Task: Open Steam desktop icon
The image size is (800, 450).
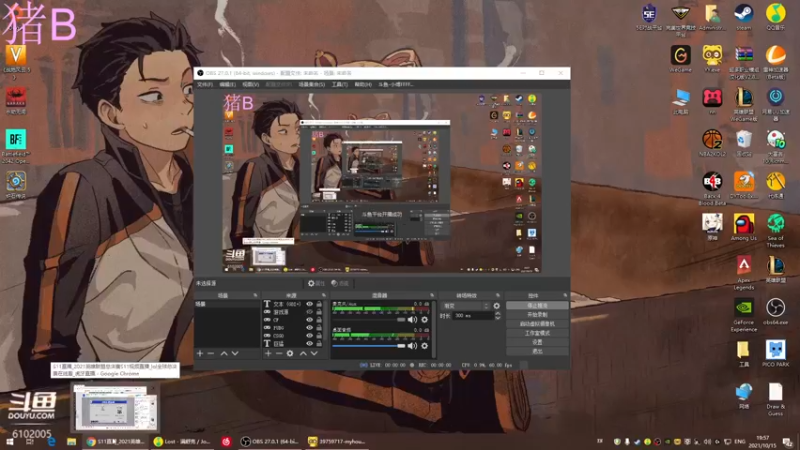Action: (x=743, y=17)
